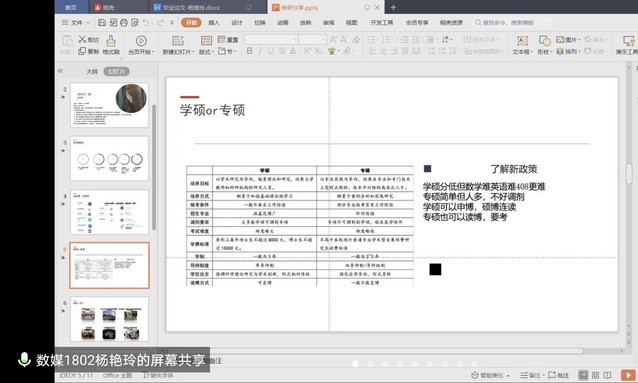The image size is (638, 383).
Task: Open the Insert (插入) ribbon tab
Action: [x=214, y=22]
